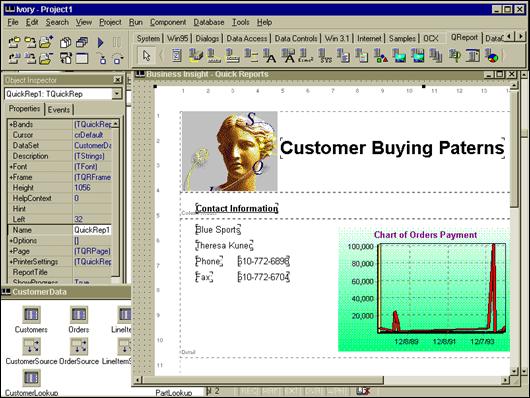Select the OrderSource datasource icon

[x=79, y=346]
